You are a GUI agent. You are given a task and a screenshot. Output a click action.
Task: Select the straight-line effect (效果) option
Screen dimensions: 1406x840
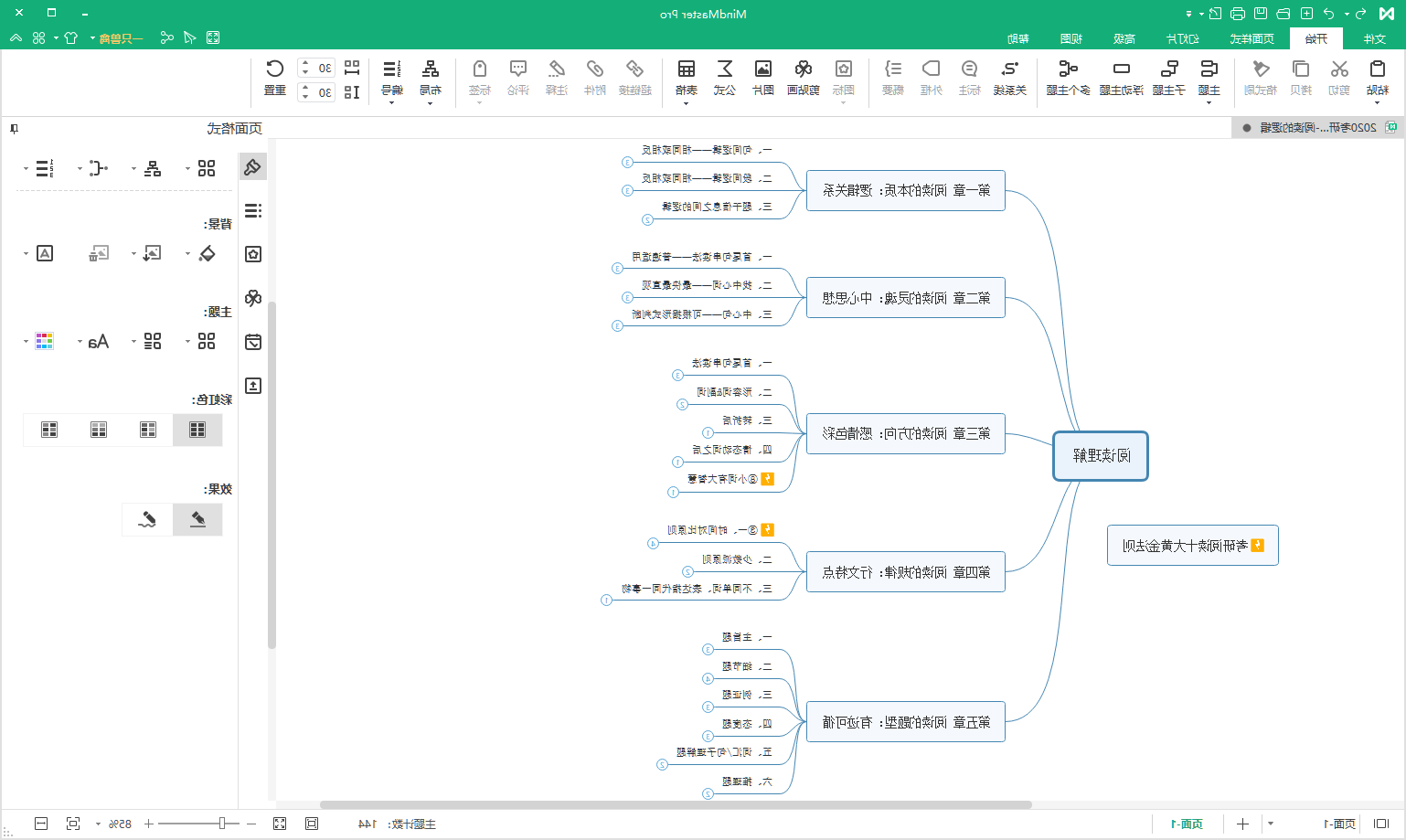[197, 519]
